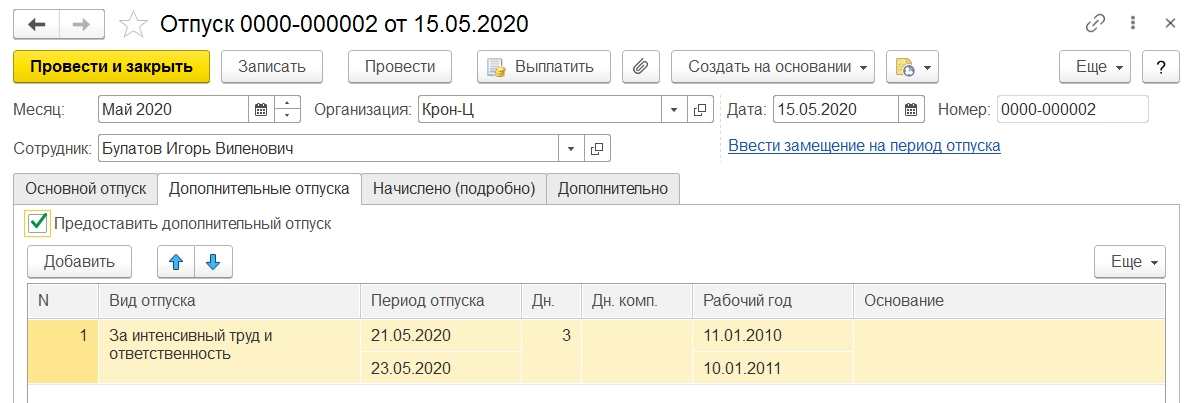Switch to the Основной отпуск tab

[x=86, y=188]
